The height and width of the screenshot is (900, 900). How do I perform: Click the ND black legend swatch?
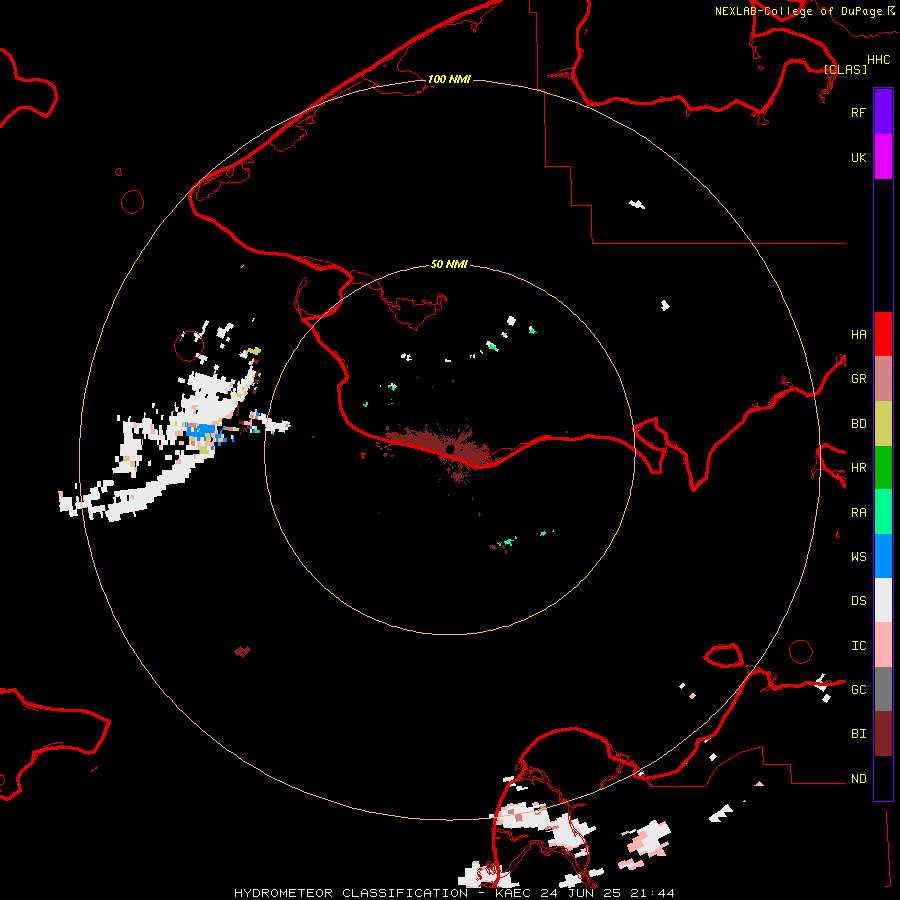(883, 778)
